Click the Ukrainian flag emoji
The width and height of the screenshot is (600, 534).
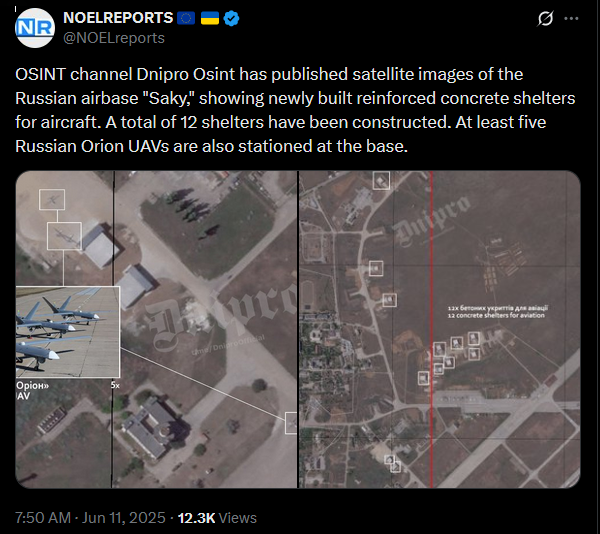(210, 18)
